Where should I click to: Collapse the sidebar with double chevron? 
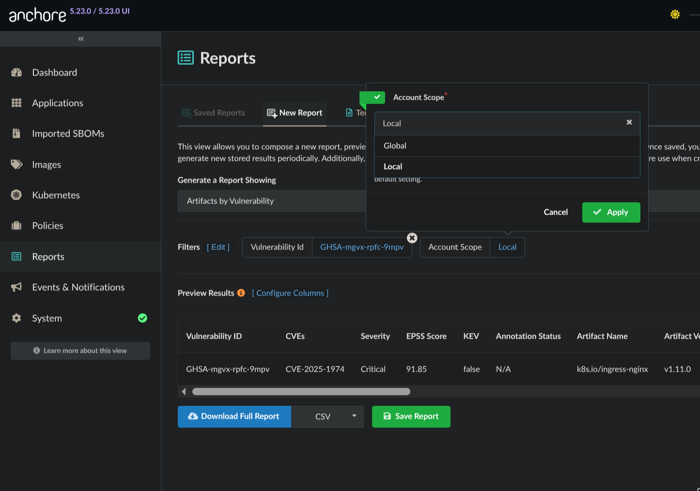click(x=80, y=39)
